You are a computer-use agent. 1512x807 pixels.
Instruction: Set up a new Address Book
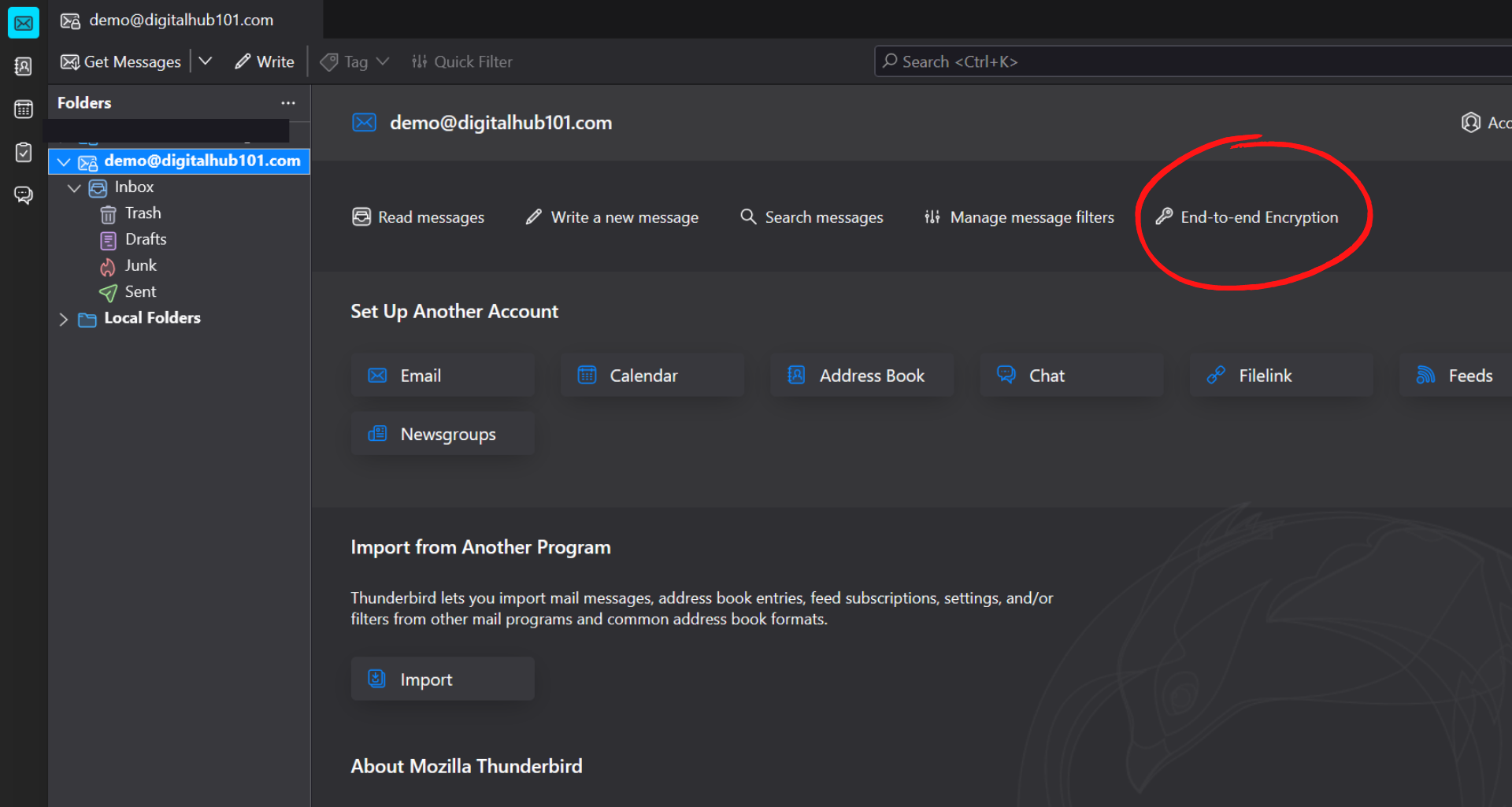862,376
